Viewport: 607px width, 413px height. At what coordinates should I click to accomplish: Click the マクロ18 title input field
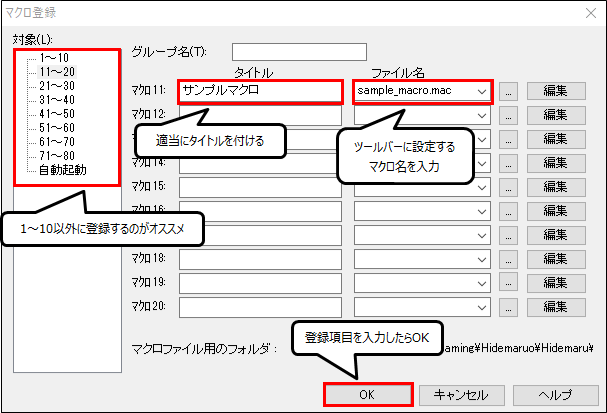click(x=261, y=259)
